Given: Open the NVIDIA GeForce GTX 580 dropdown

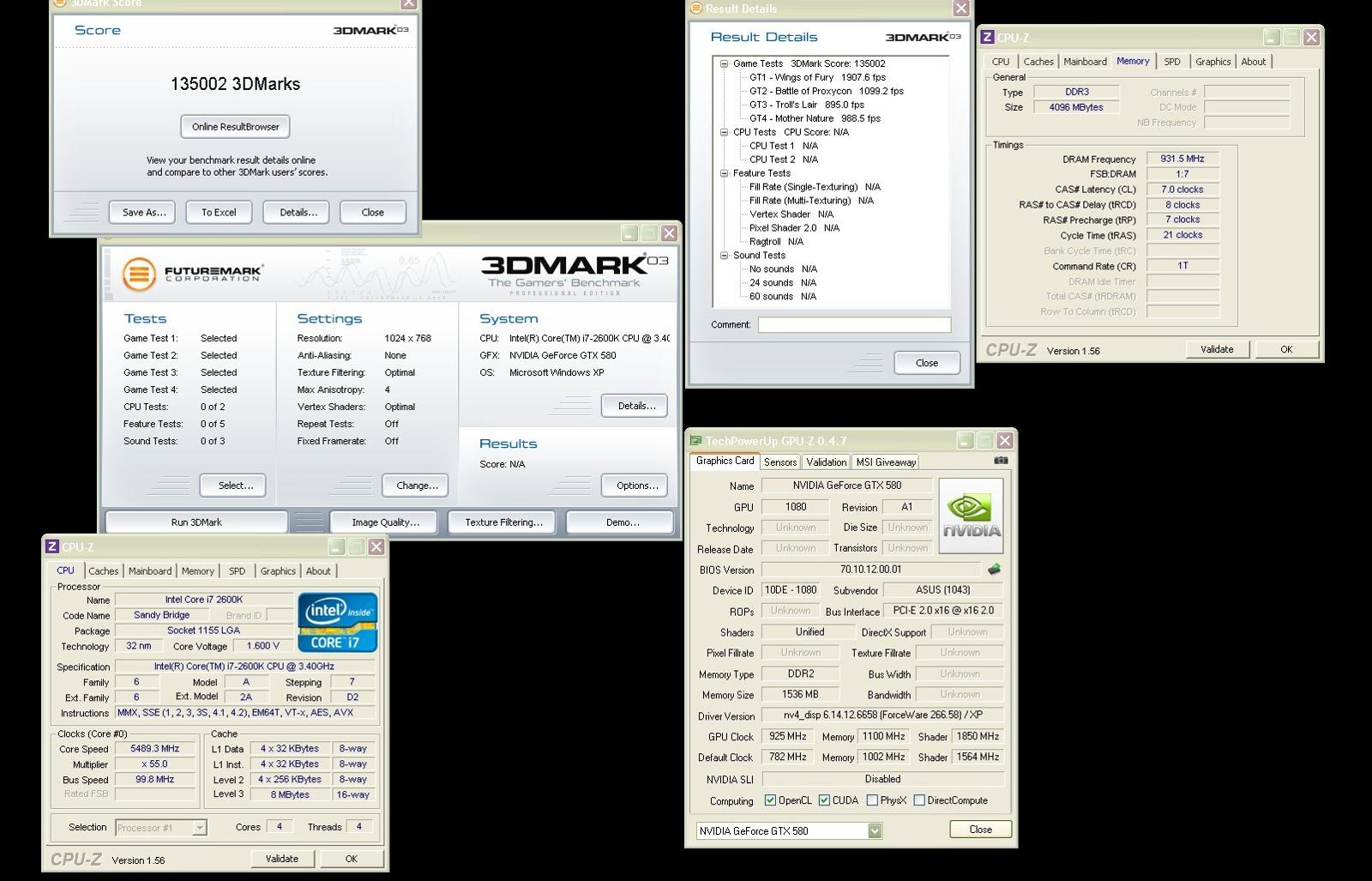Looking at the screenshot, I should click(875, 830).
